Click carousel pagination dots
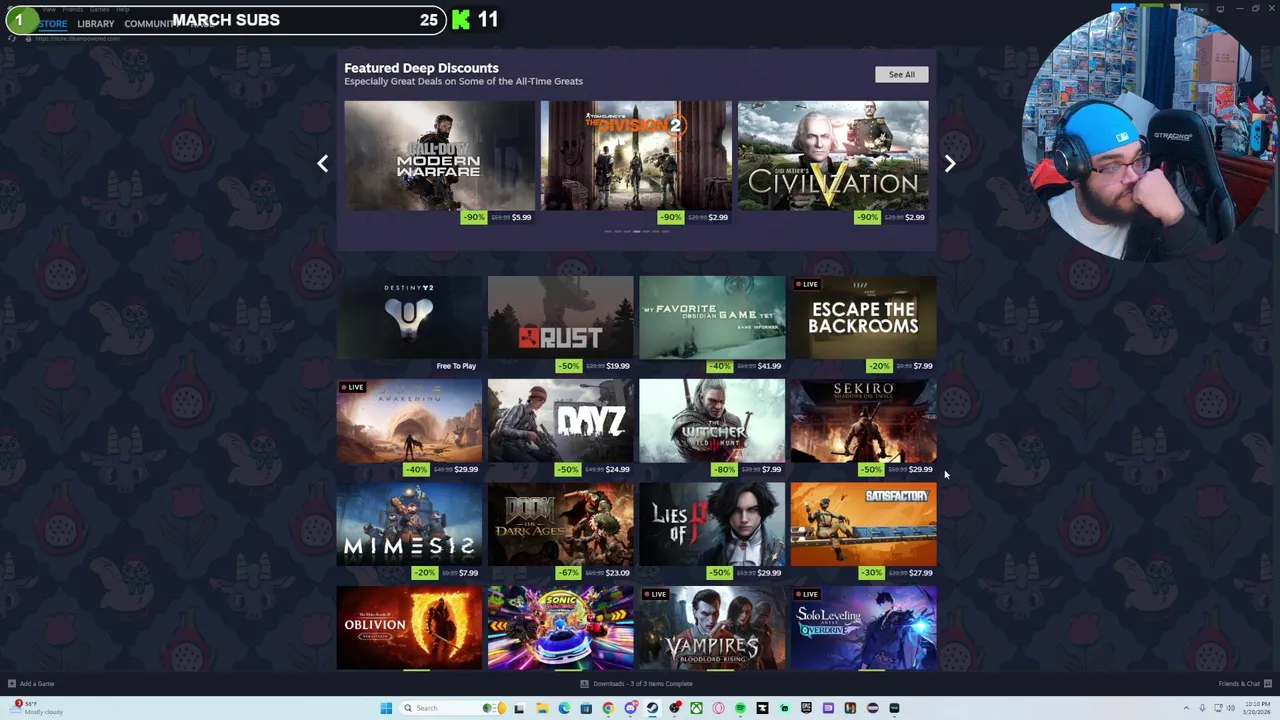 pos(636,231)
